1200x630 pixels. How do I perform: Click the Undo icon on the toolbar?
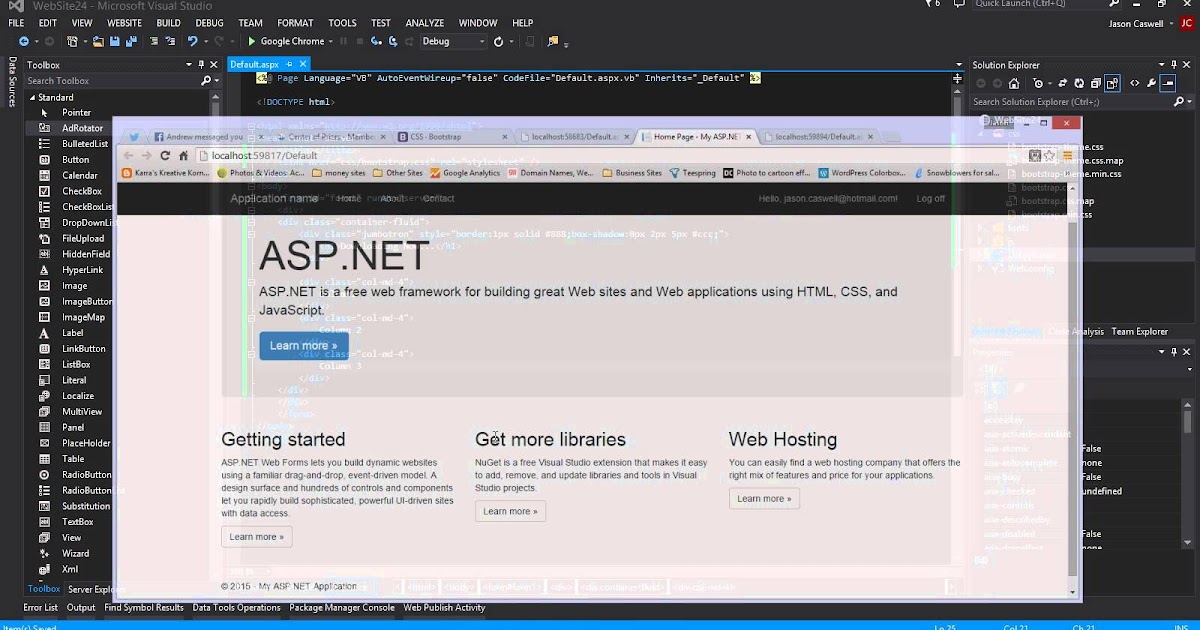coord(193,41)
